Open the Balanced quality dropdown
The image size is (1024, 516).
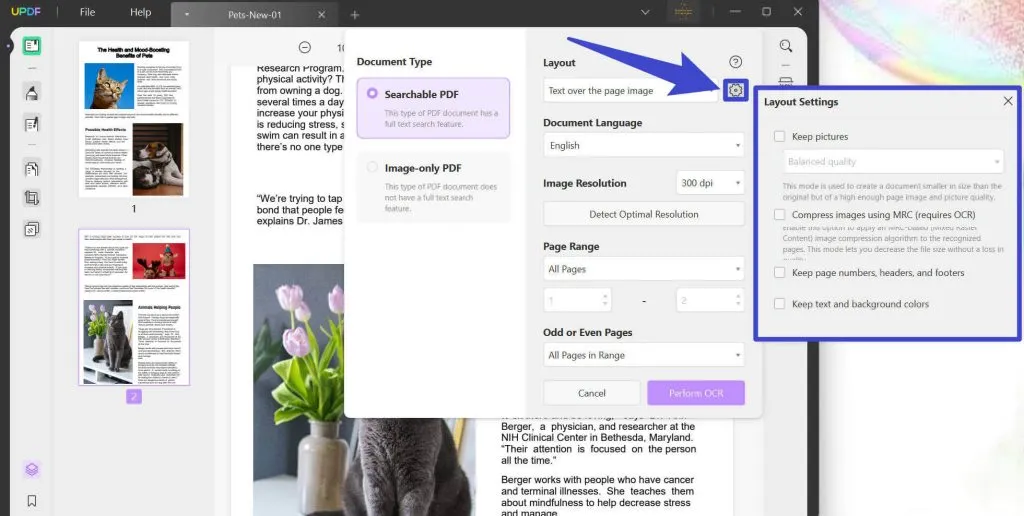(893, 161)
